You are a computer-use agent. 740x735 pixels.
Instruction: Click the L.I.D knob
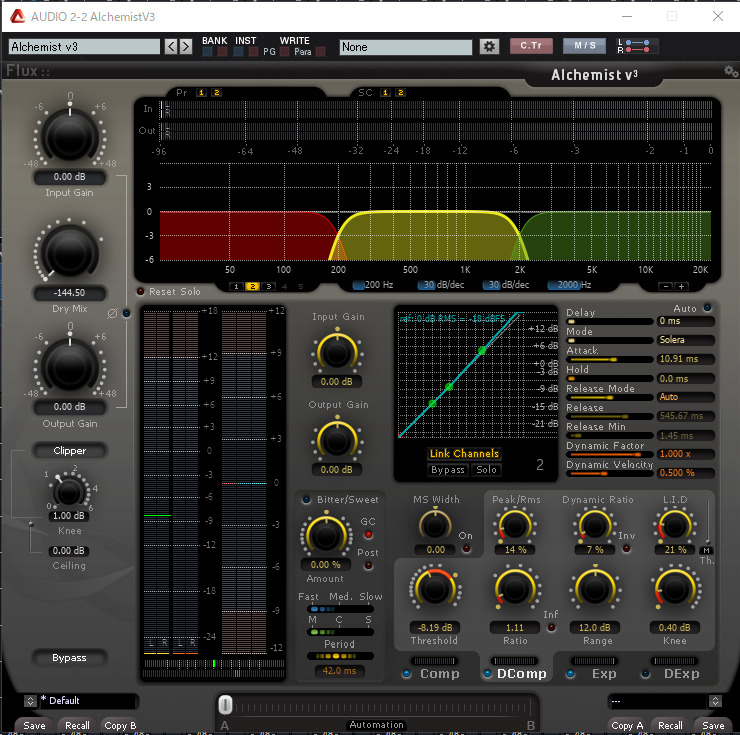click(675, 525)
